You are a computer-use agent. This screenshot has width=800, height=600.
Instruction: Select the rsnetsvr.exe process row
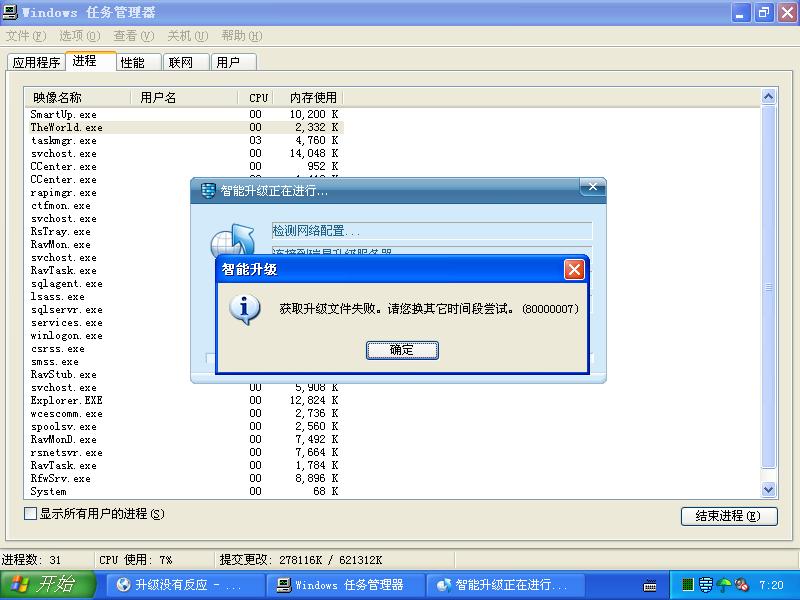(x=184, y=453)
